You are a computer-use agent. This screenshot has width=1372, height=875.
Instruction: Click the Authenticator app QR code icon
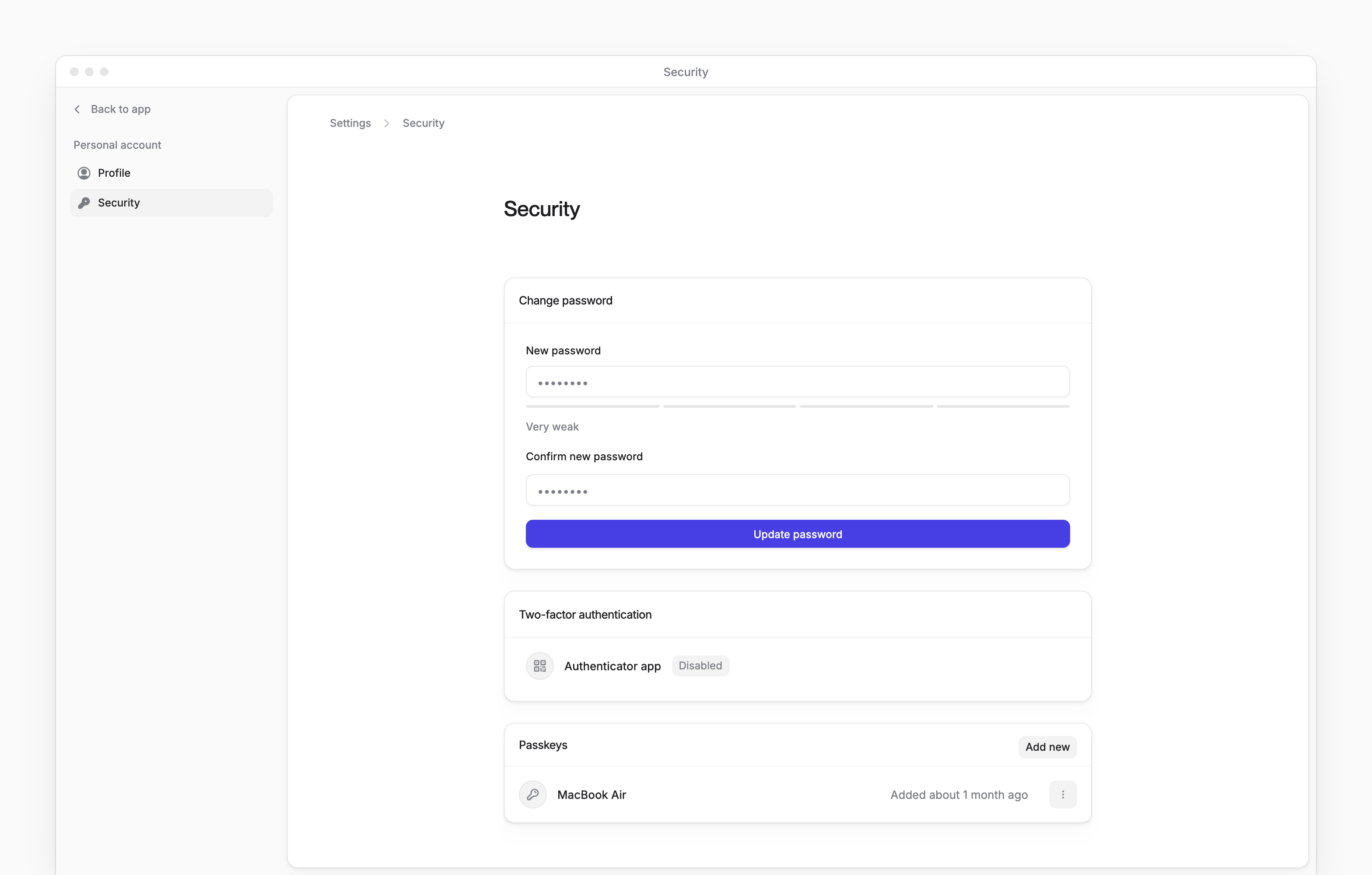[x=539, y=666]
